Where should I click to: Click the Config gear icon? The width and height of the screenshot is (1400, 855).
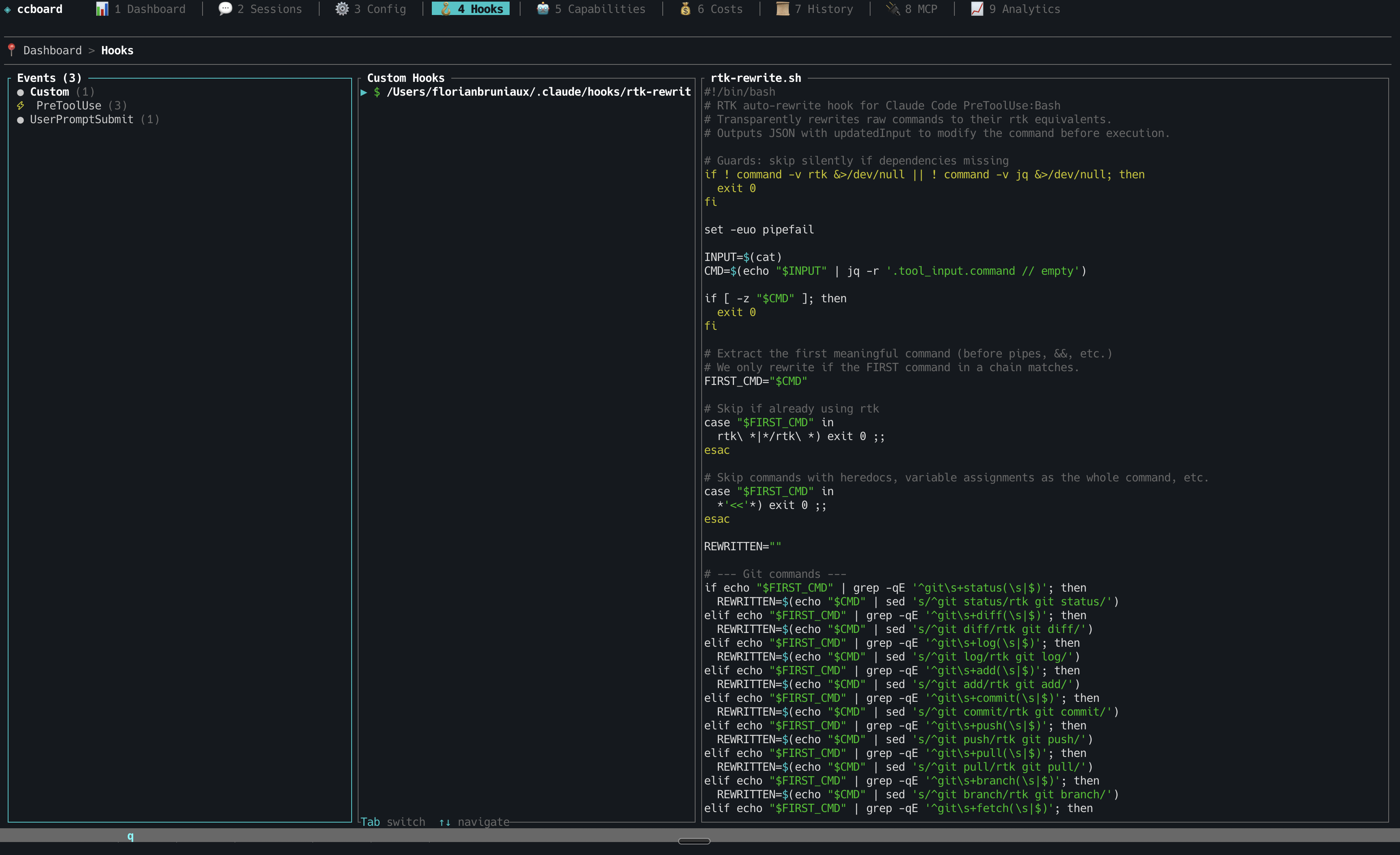point(341,9)
